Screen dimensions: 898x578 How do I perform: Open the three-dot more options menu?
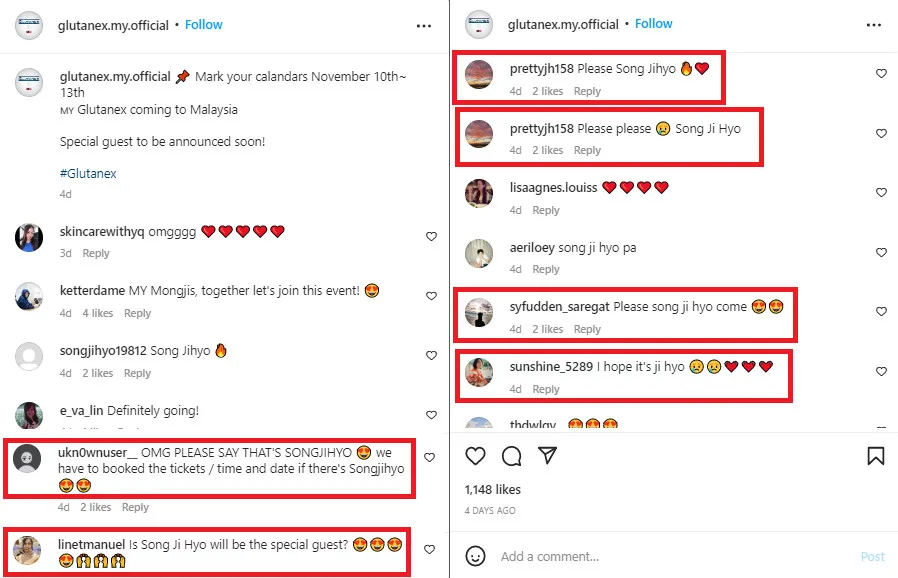tap(424, 25)
